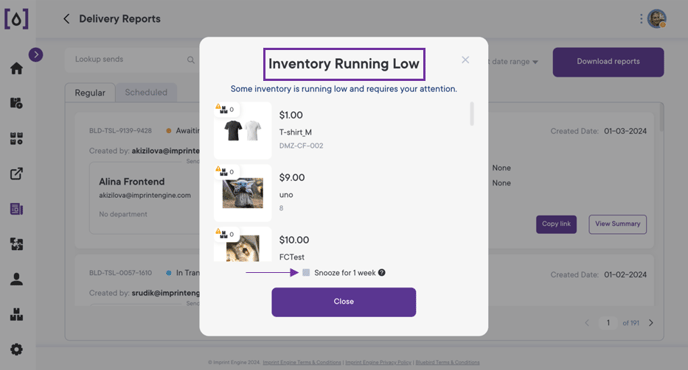Switch to the Scheduled tab
Screen dimensions: 688x370
point(146,93)
